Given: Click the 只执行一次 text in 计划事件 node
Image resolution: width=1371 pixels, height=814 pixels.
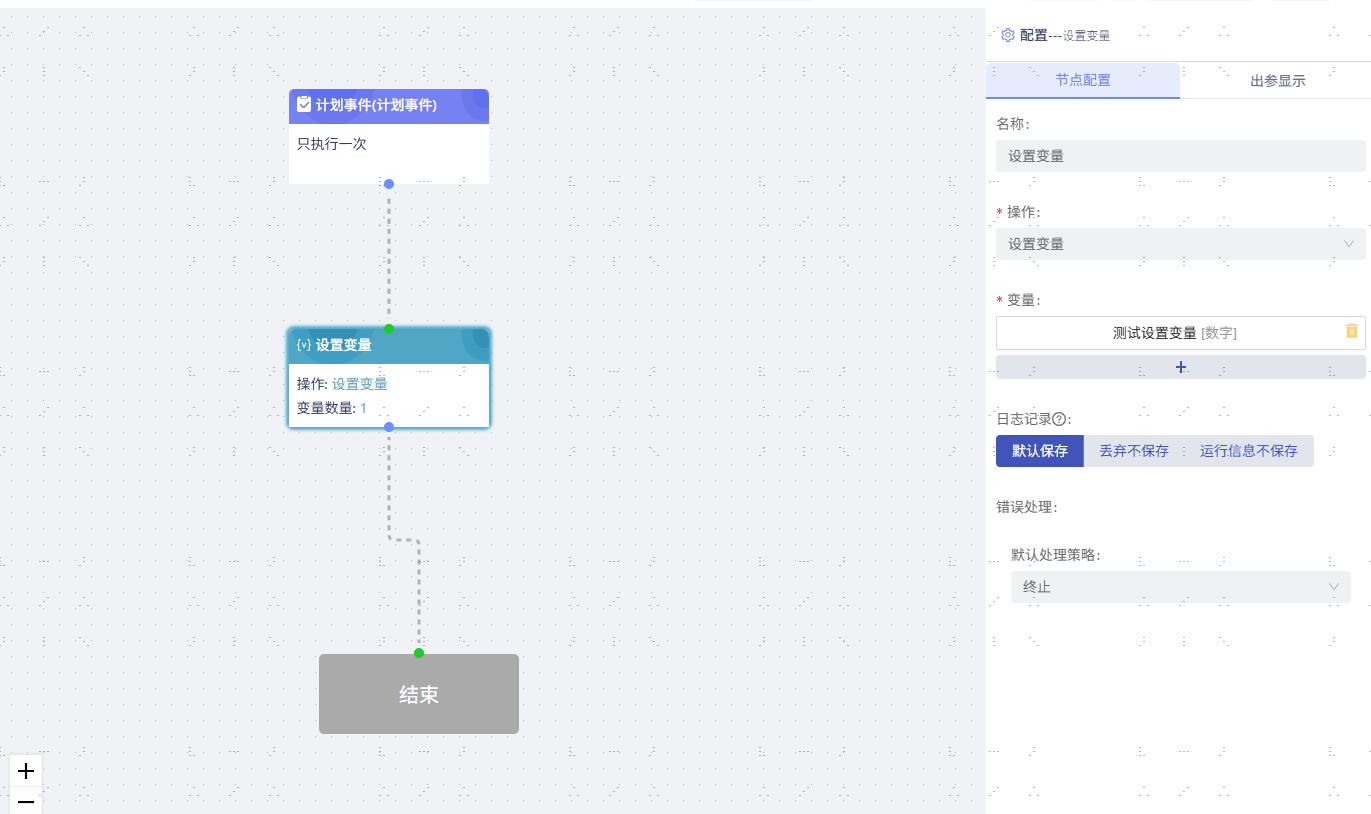Looking at the screenshot, I should pos(332,144).
